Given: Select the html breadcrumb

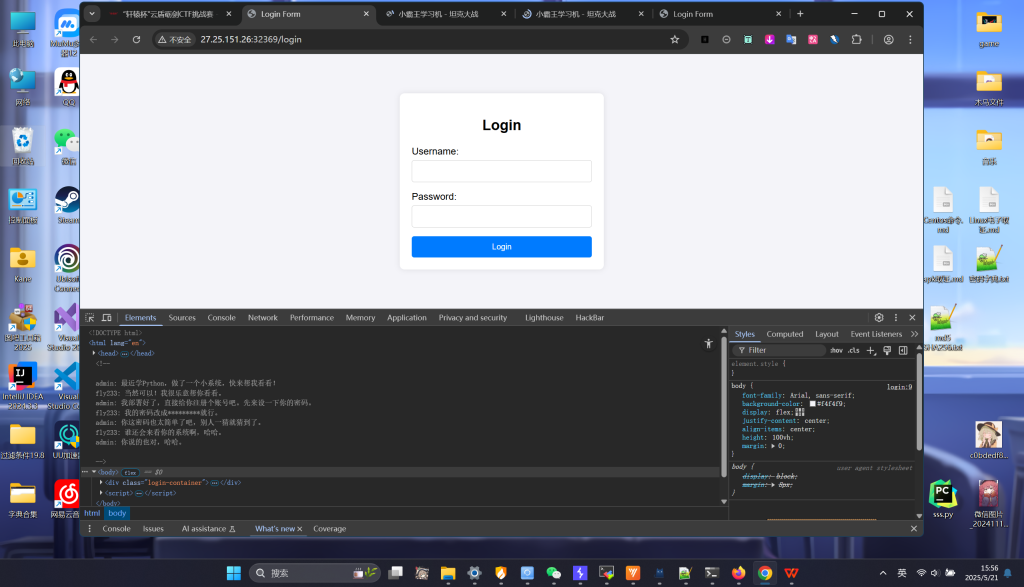Looking at the screenshot, I should [92, 513].
